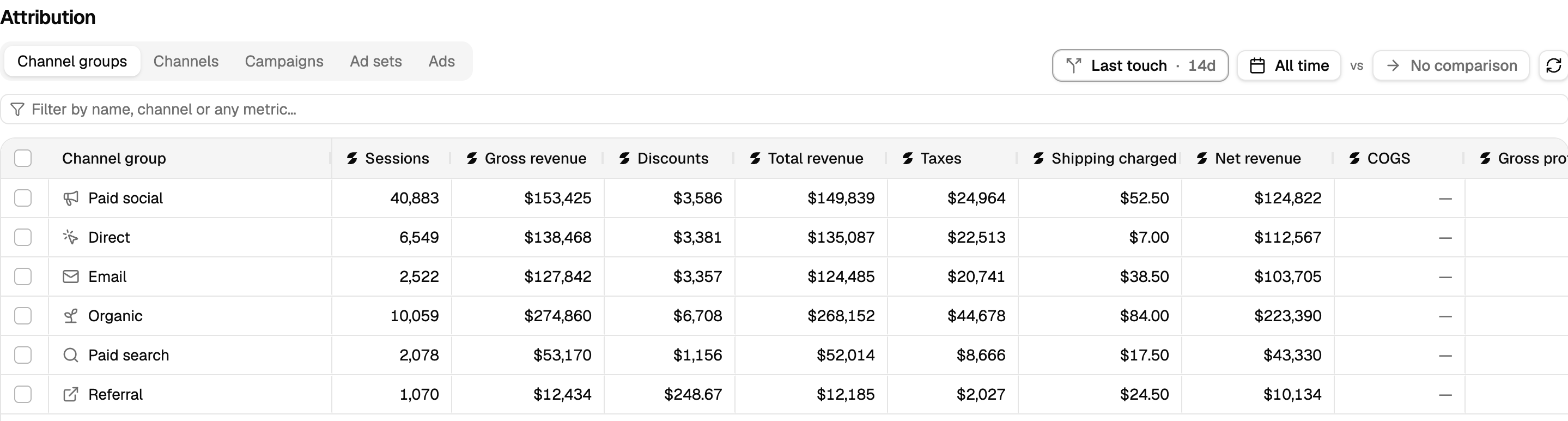Click the arrow icon in No comparison

coord(1393,65)
